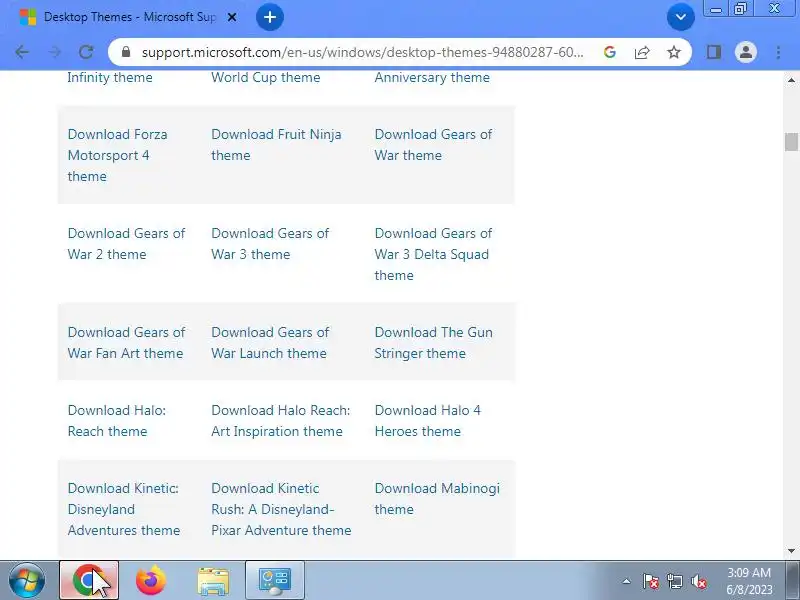Click the muted volume tray icon
This screenshot has width=800, height=600.
[698, 581]
